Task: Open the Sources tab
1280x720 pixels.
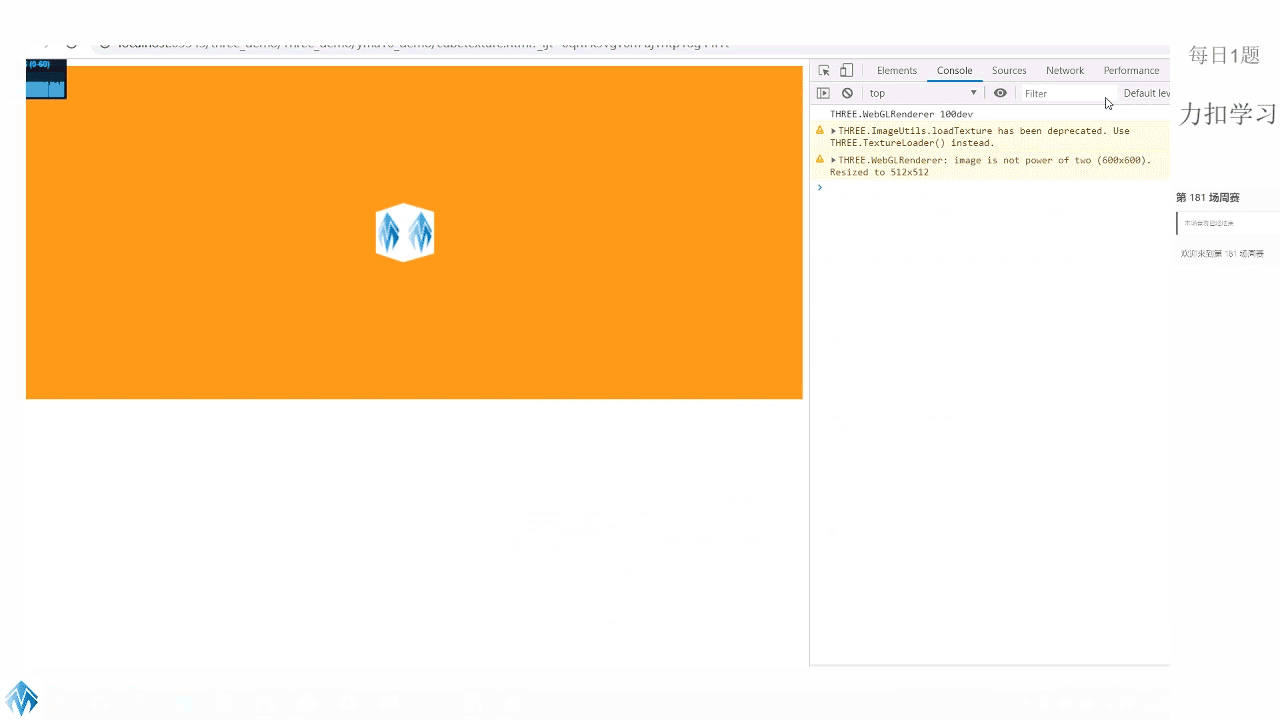Action: coord(1009,71)
